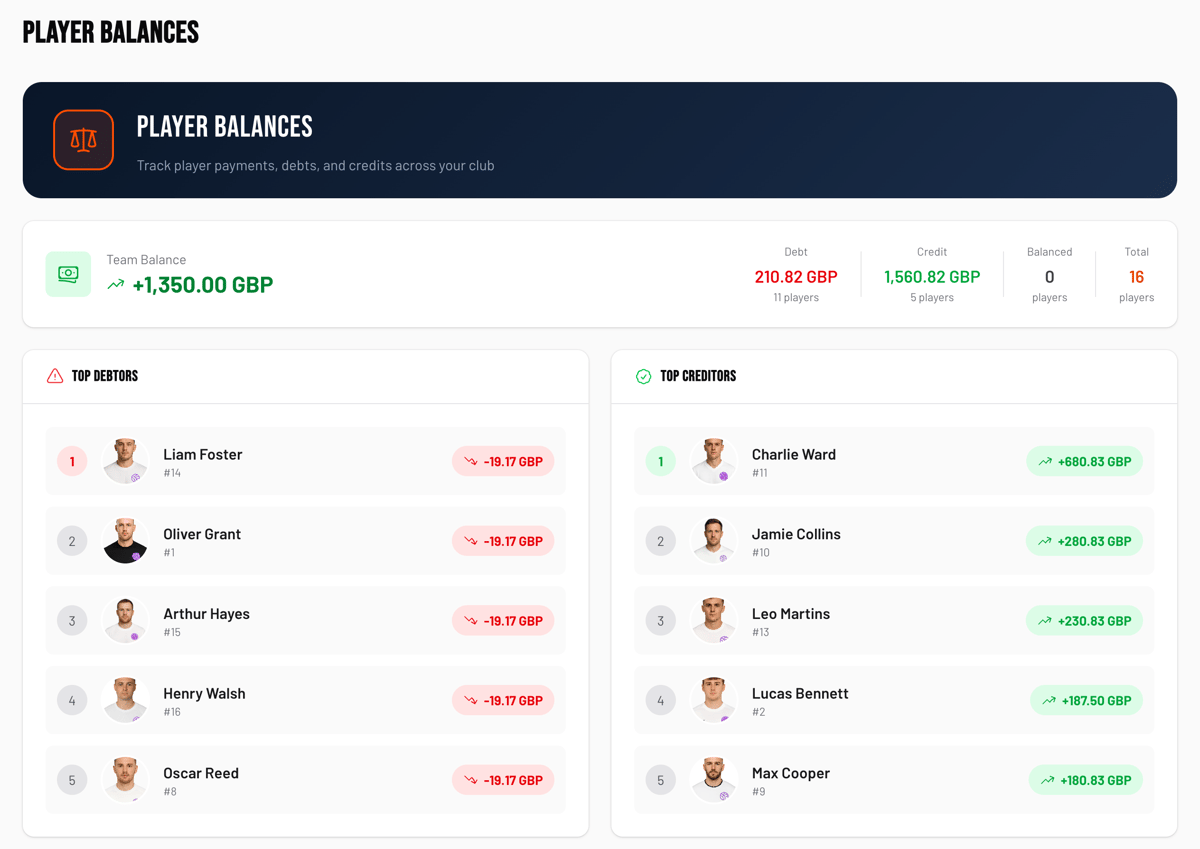Image resolution: width=1200 pixels, height=849 pixels.
Task: Expand the Credit summary showing 1,560.82 GBP
Action: [x=932, y=276]
